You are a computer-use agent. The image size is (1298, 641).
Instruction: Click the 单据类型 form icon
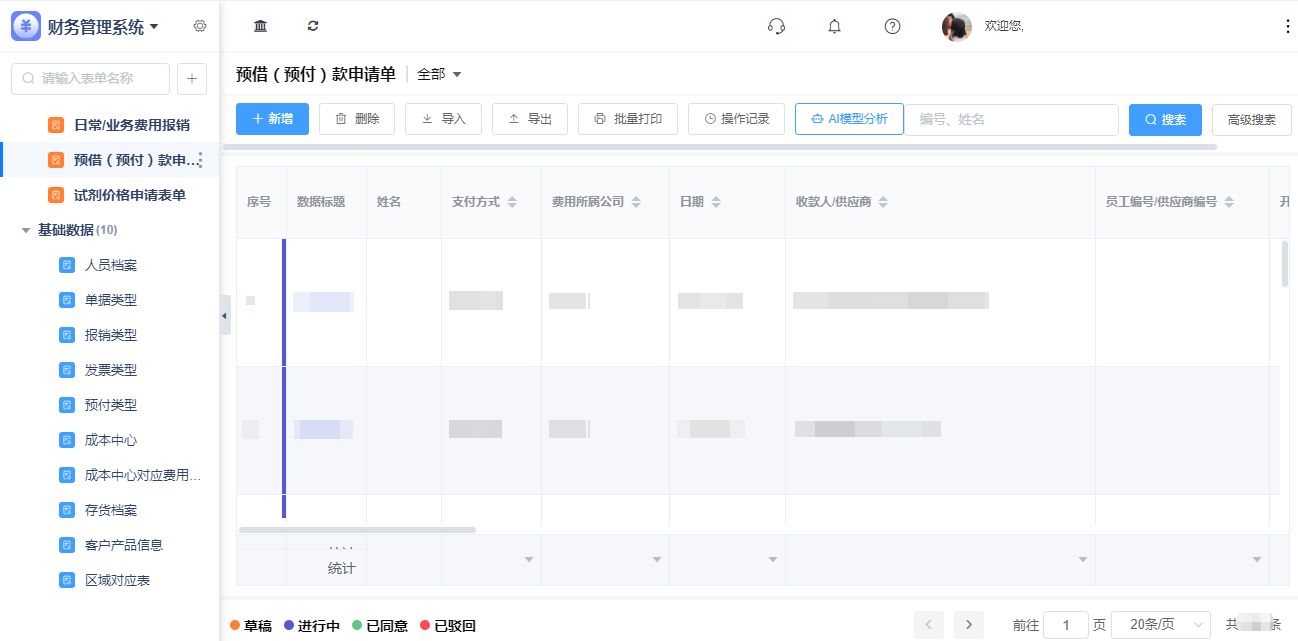pos(67,300)
